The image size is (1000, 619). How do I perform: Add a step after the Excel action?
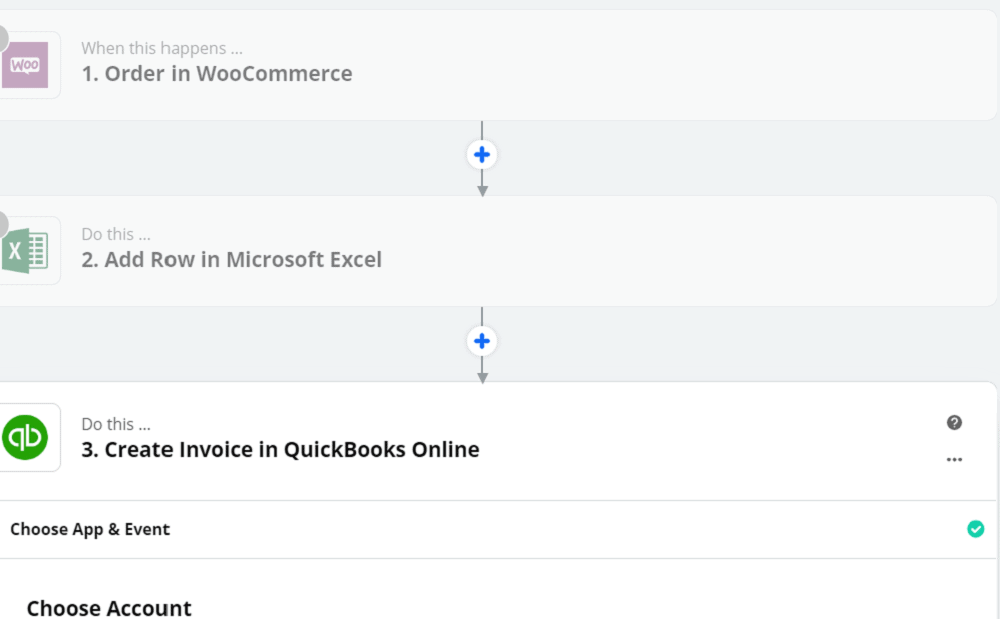tap(482, 341)
